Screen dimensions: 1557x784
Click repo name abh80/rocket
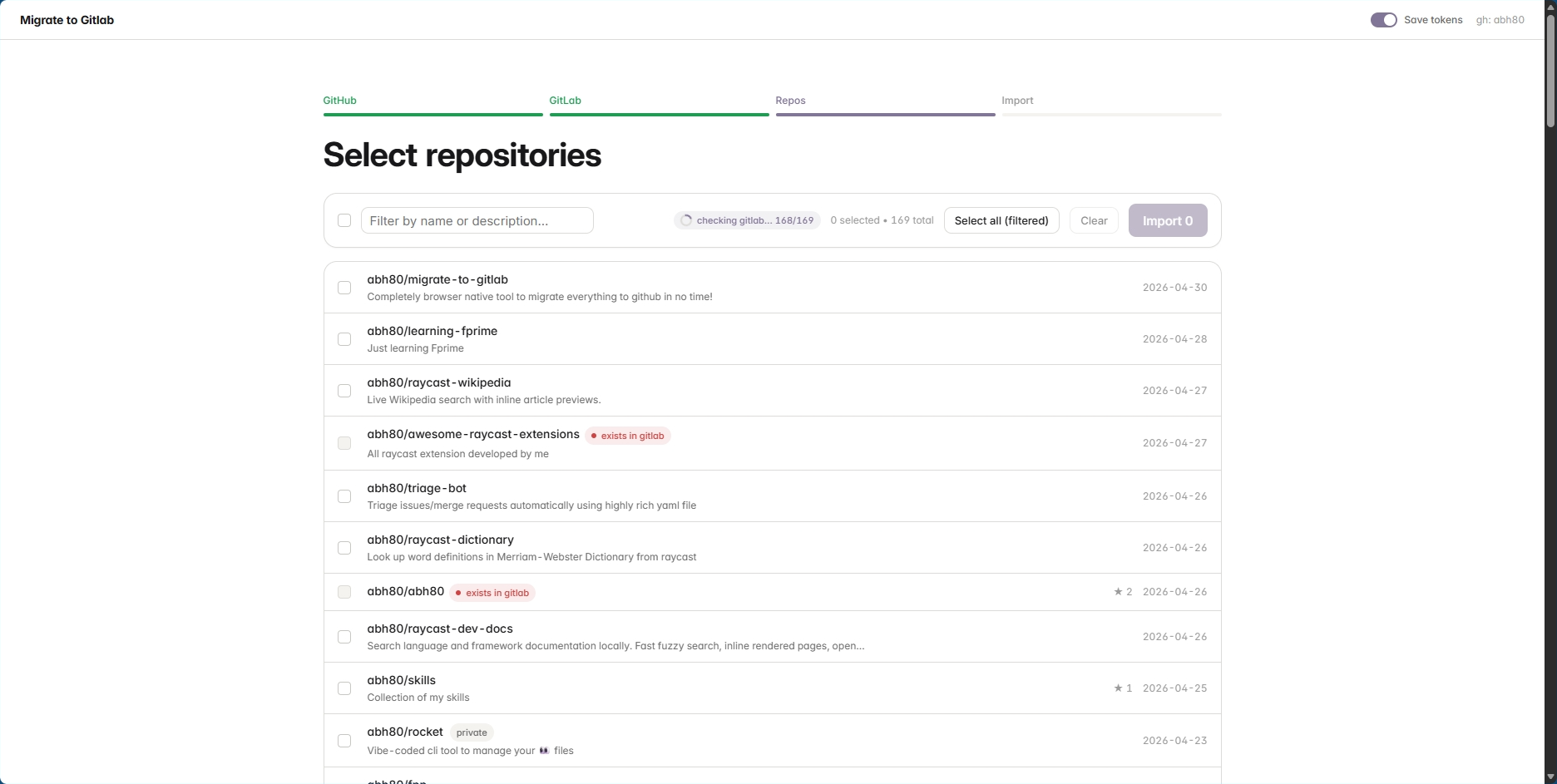click(x=405, y=732)
